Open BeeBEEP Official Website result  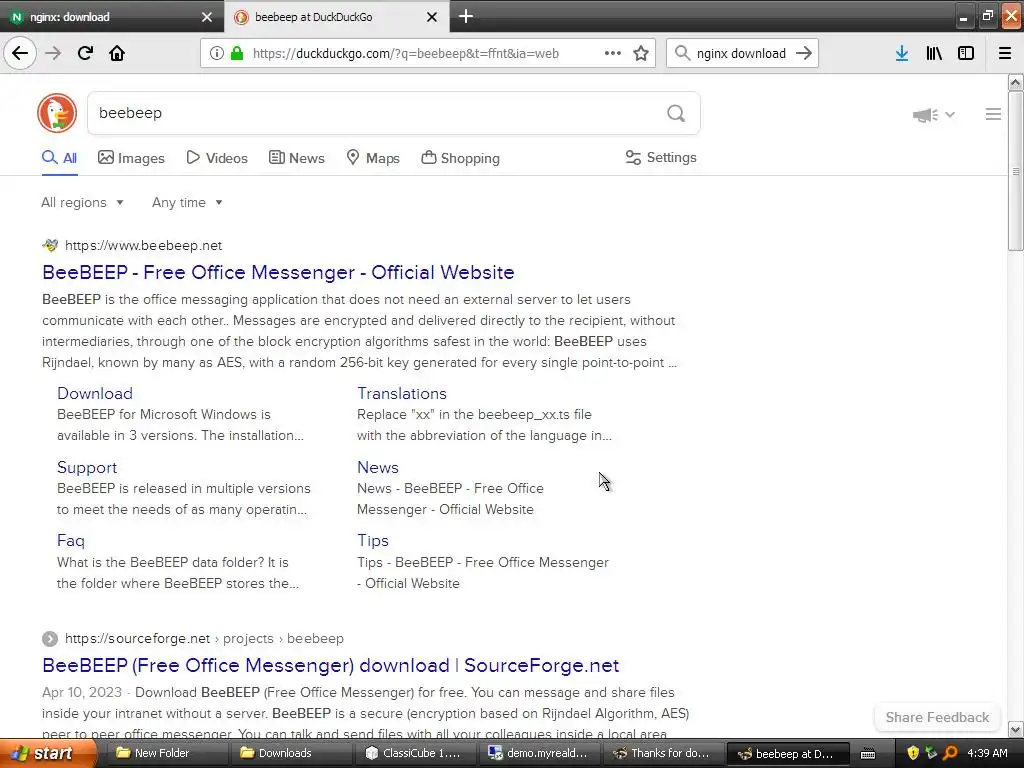coord(278,272)
